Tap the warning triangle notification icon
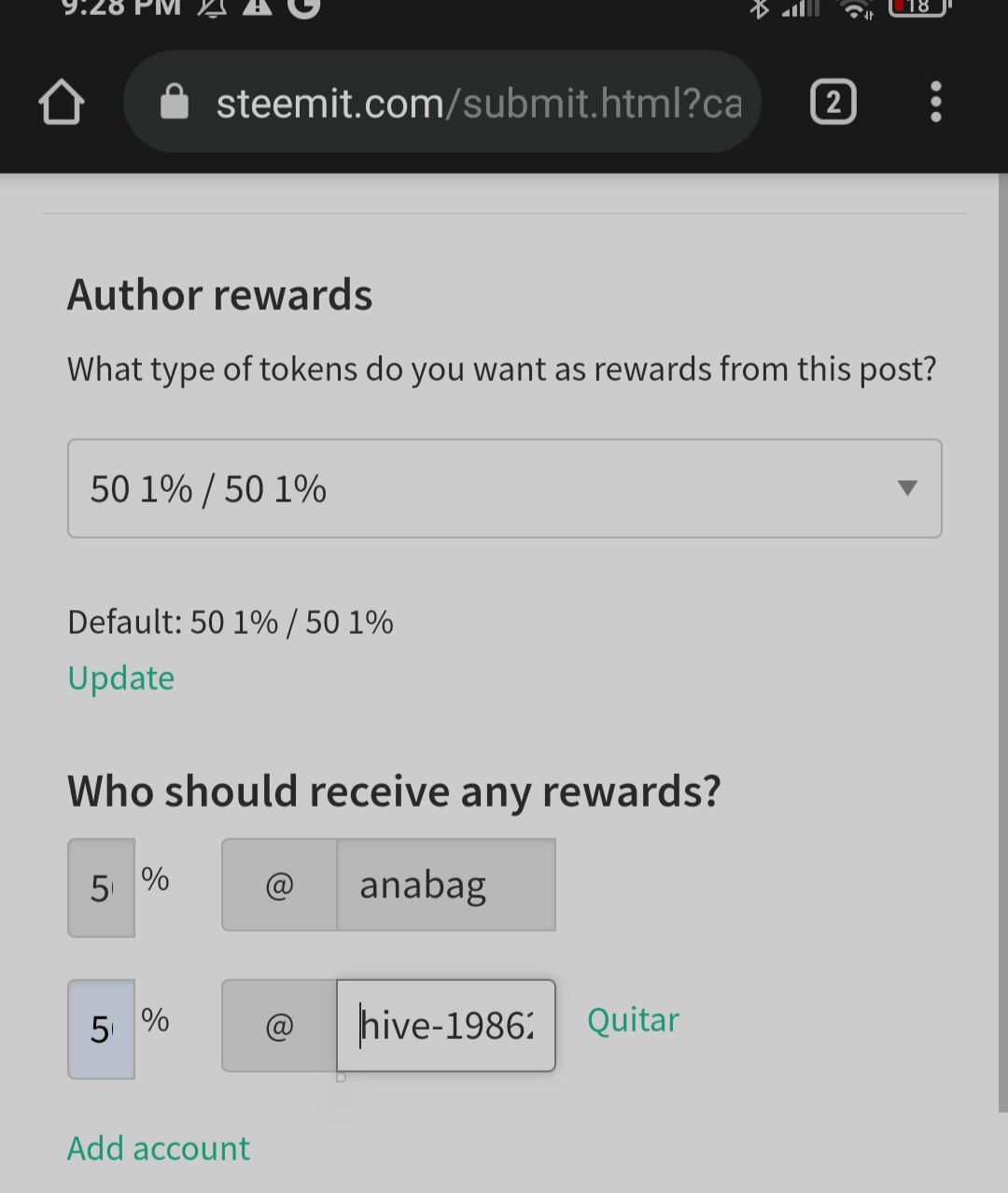 point(257,7)
